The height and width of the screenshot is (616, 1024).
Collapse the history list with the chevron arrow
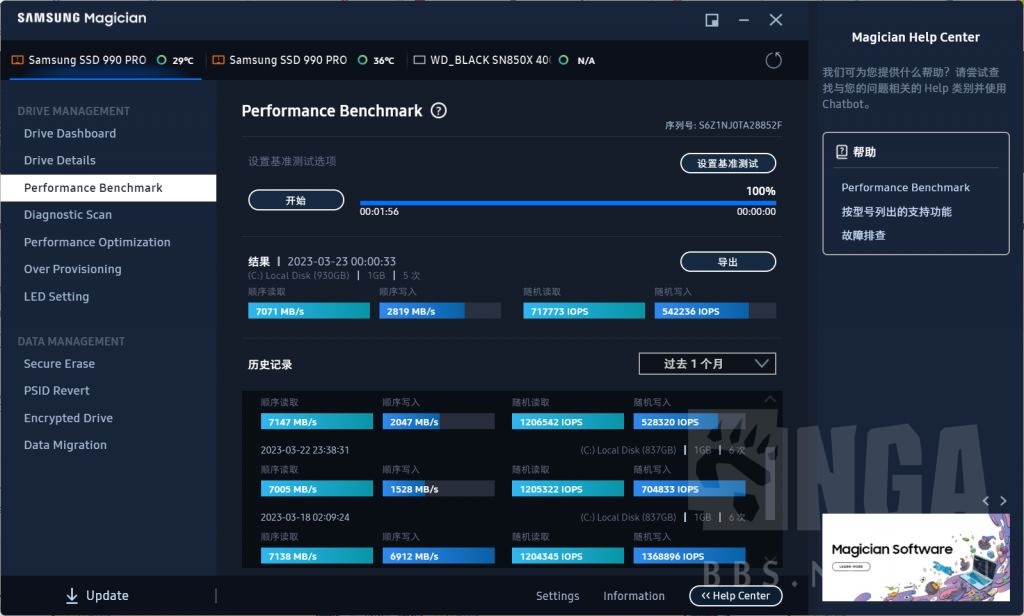pos(768,398)
